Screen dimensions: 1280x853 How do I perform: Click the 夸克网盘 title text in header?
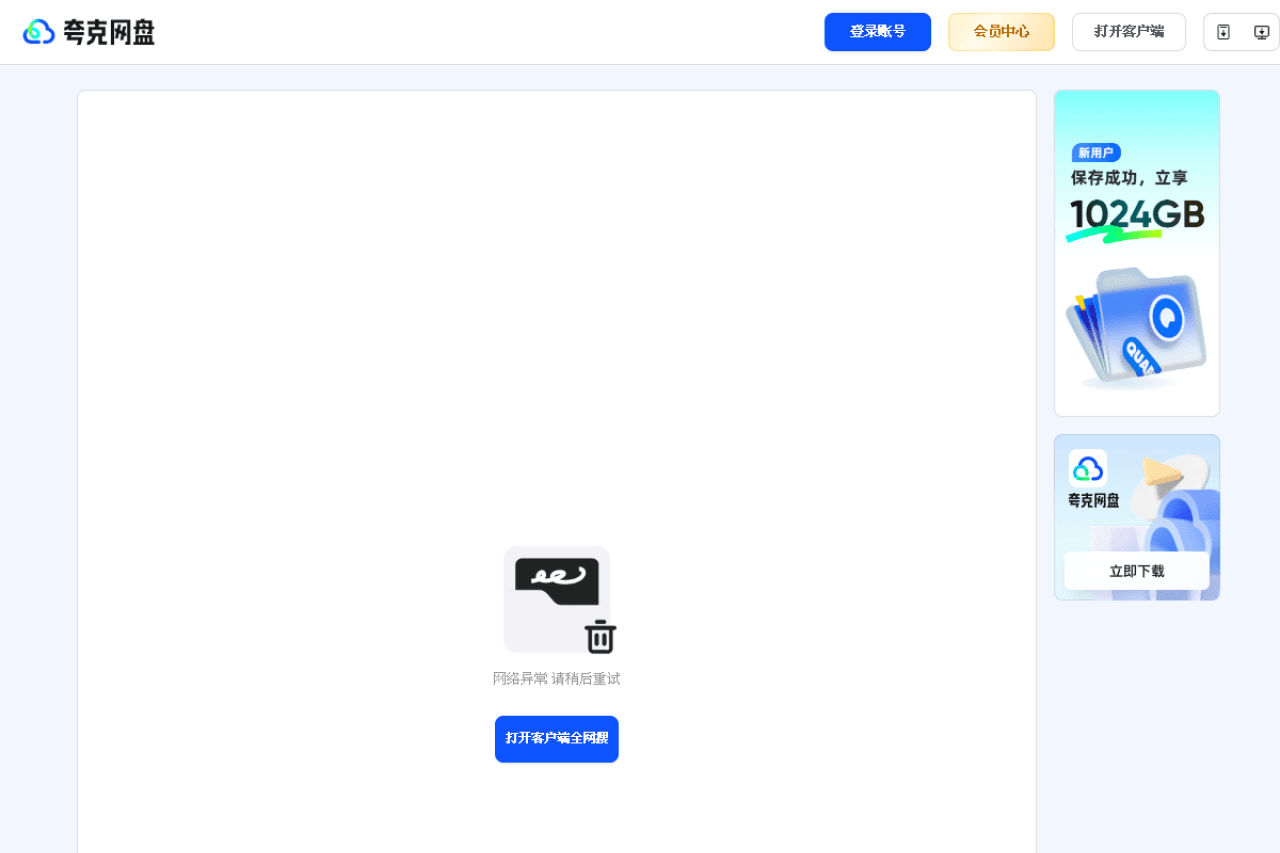click(109, 32)
